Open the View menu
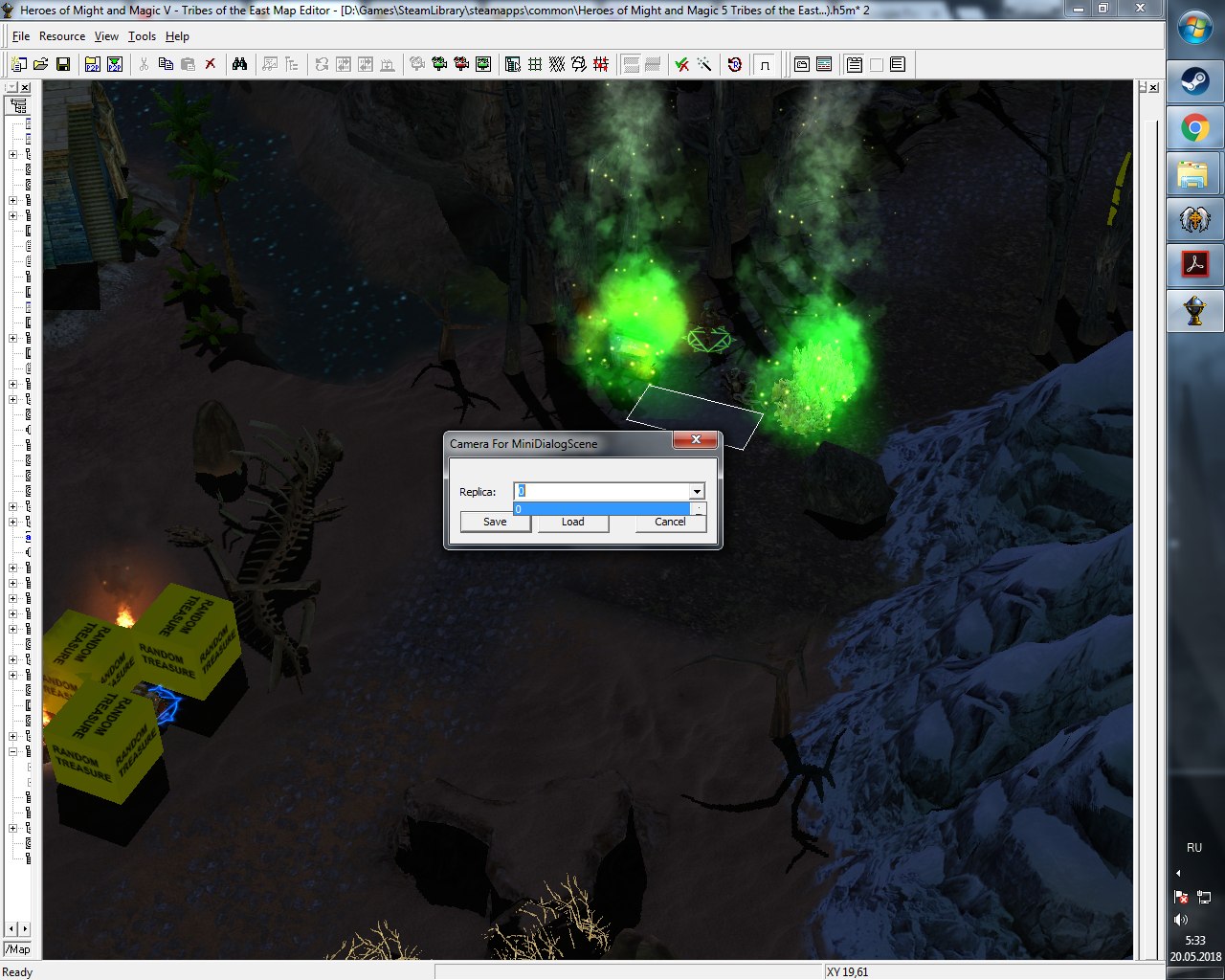This screenshot has width=1225, height=980. pyautogui.click(x=106, y=36)
